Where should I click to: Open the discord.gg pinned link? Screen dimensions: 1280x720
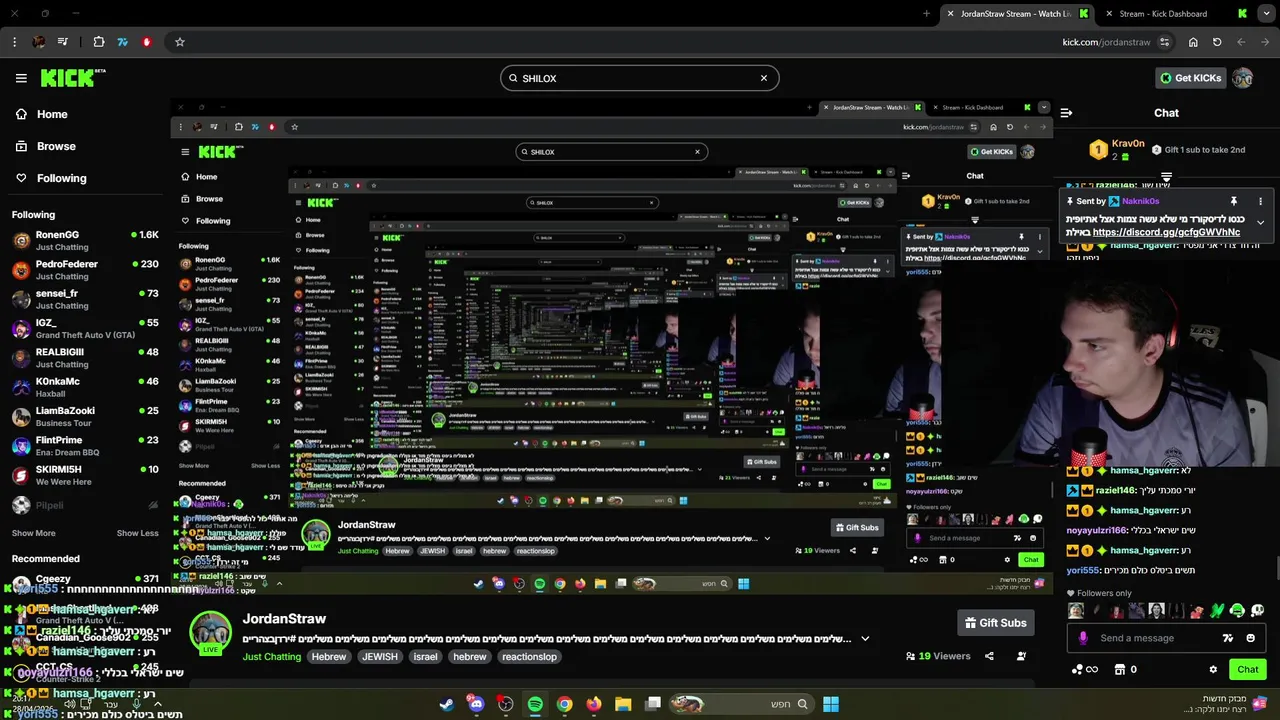pyautogui.click(x=1166, y=232)
